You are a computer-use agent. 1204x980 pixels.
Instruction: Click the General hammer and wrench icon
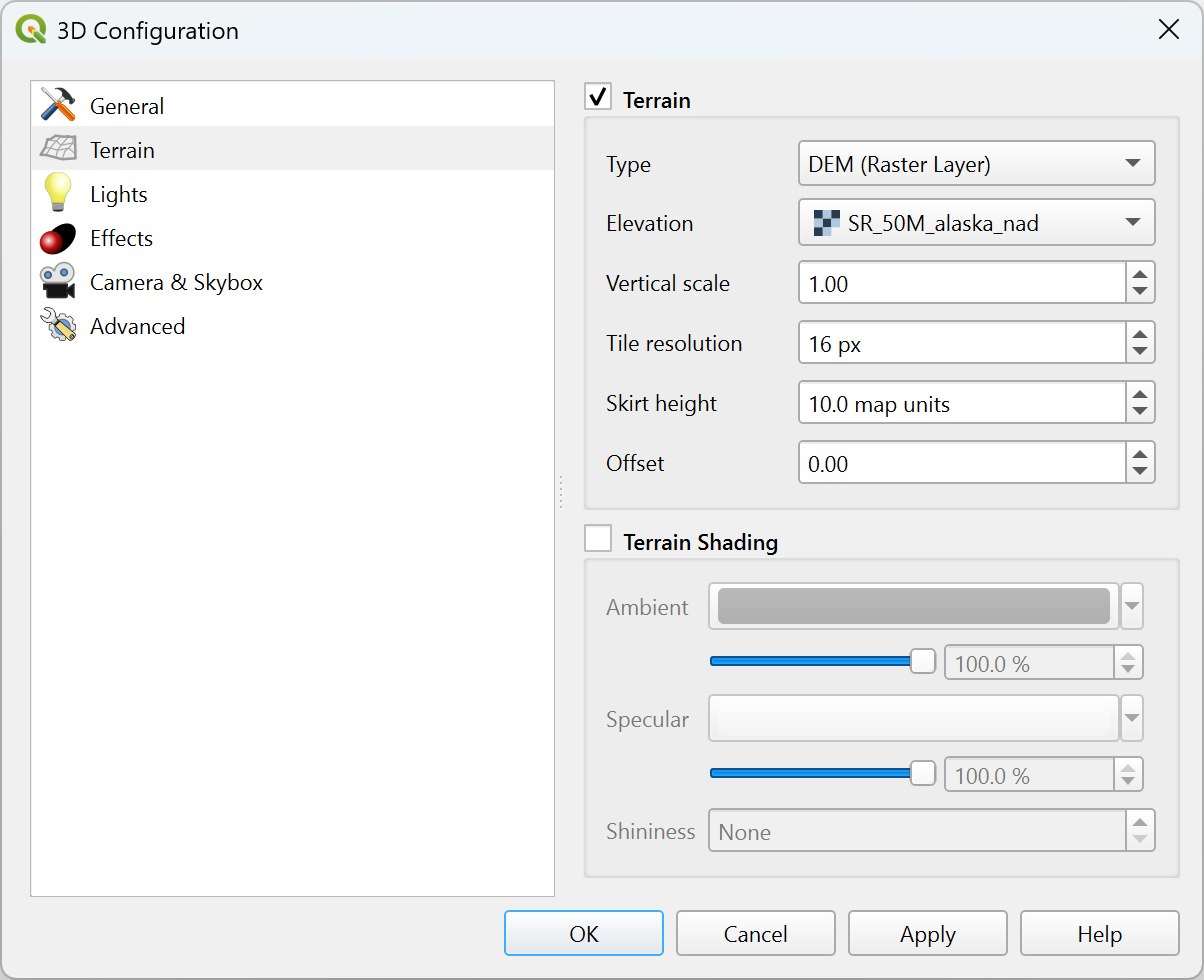click(58, 105)
